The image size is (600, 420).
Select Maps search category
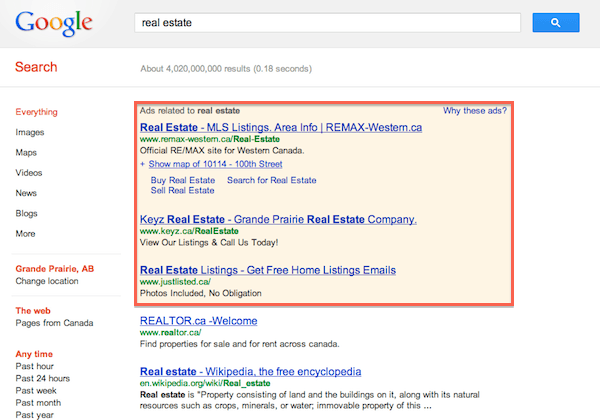(x=27, y=153)
